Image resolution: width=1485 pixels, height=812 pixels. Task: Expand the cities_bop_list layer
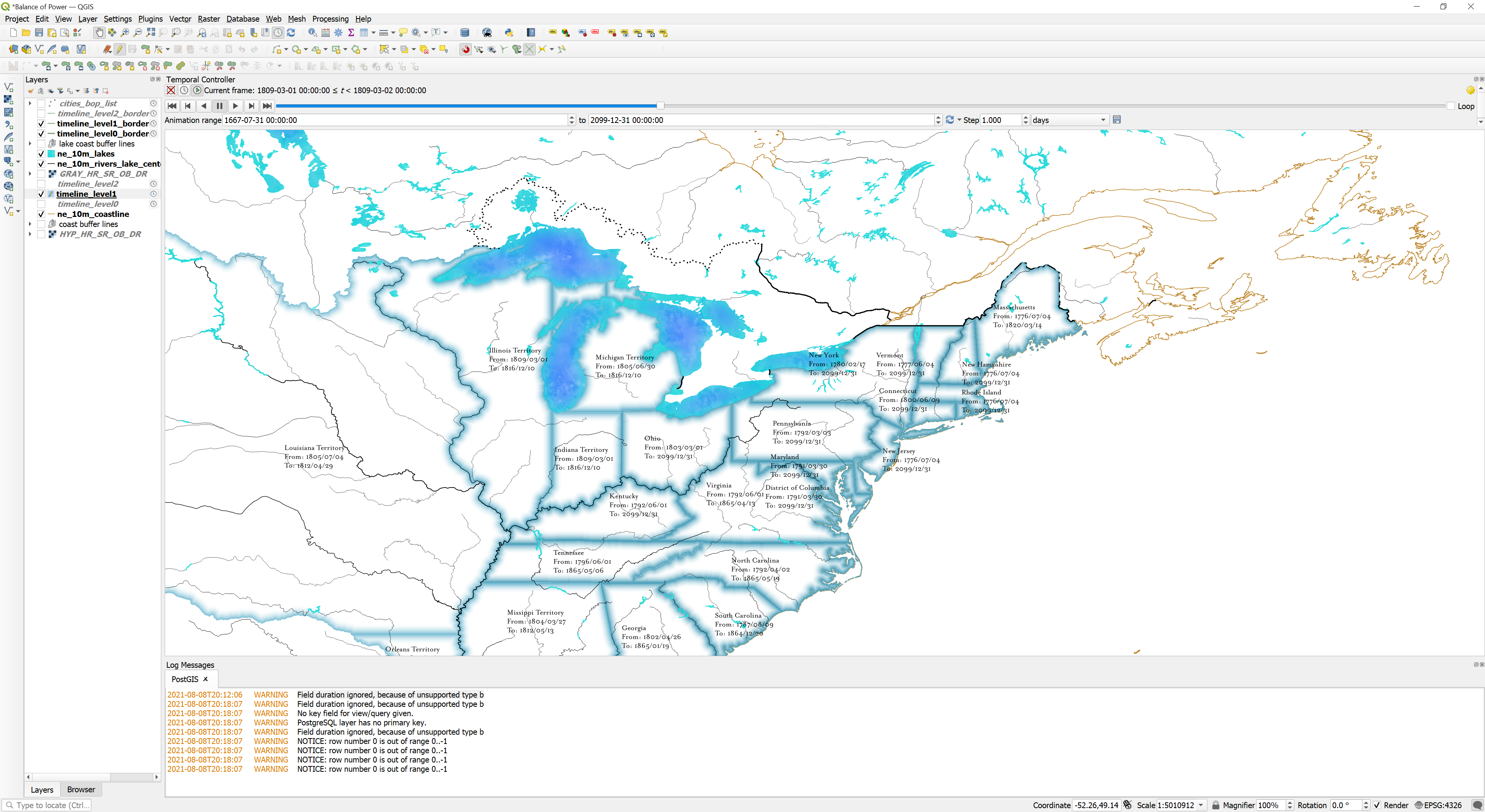29,103
